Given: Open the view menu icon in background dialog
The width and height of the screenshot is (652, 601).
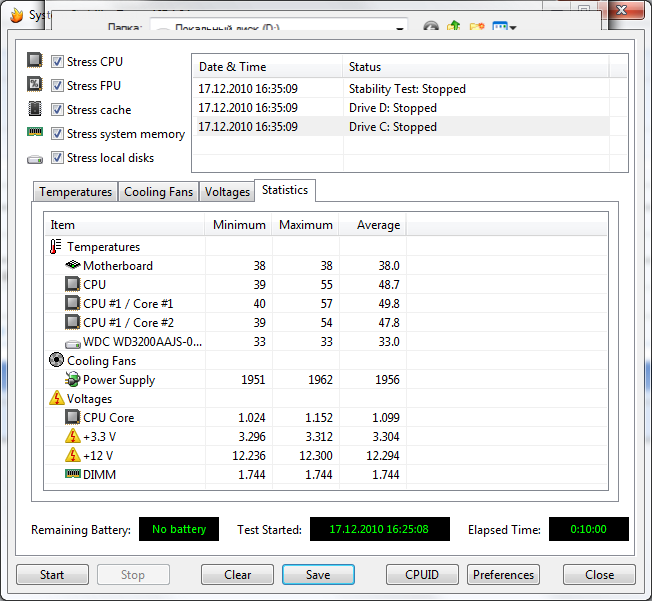Looking at the screenshot, I should (504, 26).
